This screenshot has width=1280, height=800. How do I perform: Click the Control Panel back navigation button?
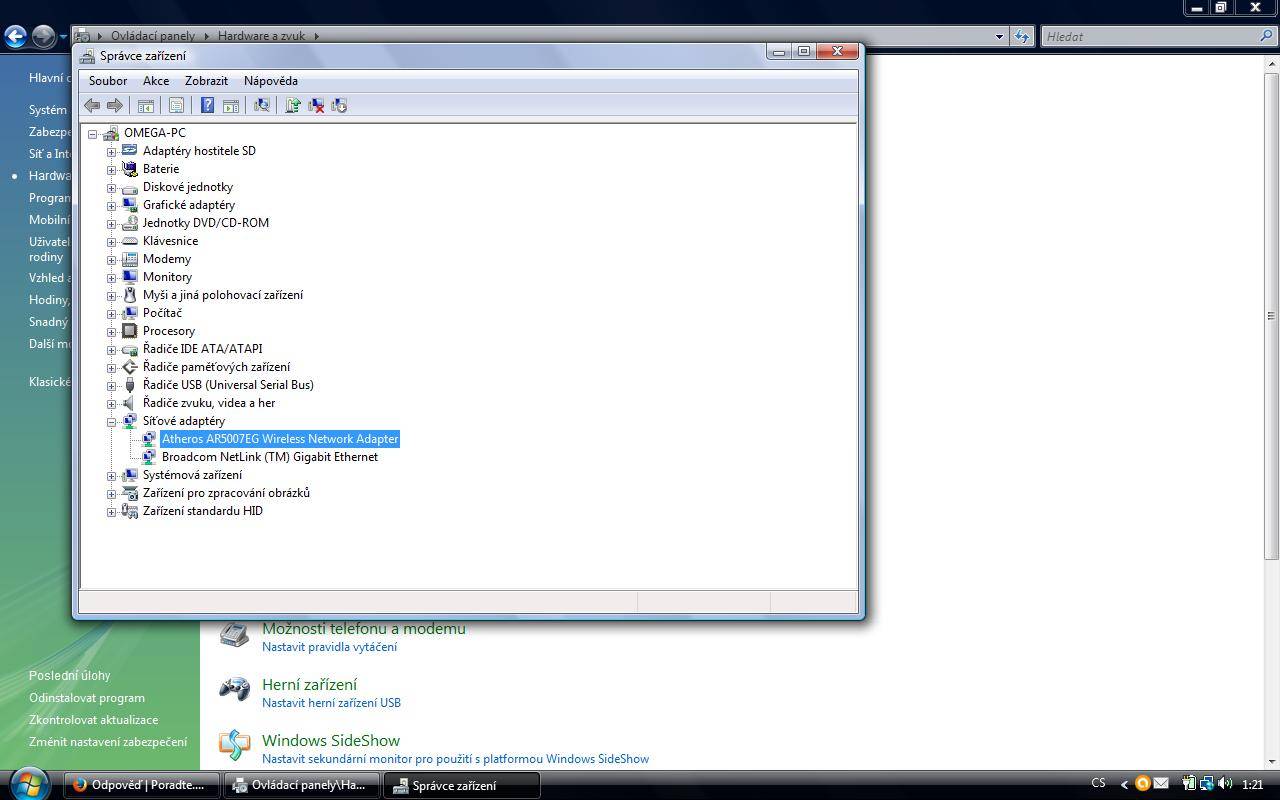pyautogui.click(x=15, y=37)
